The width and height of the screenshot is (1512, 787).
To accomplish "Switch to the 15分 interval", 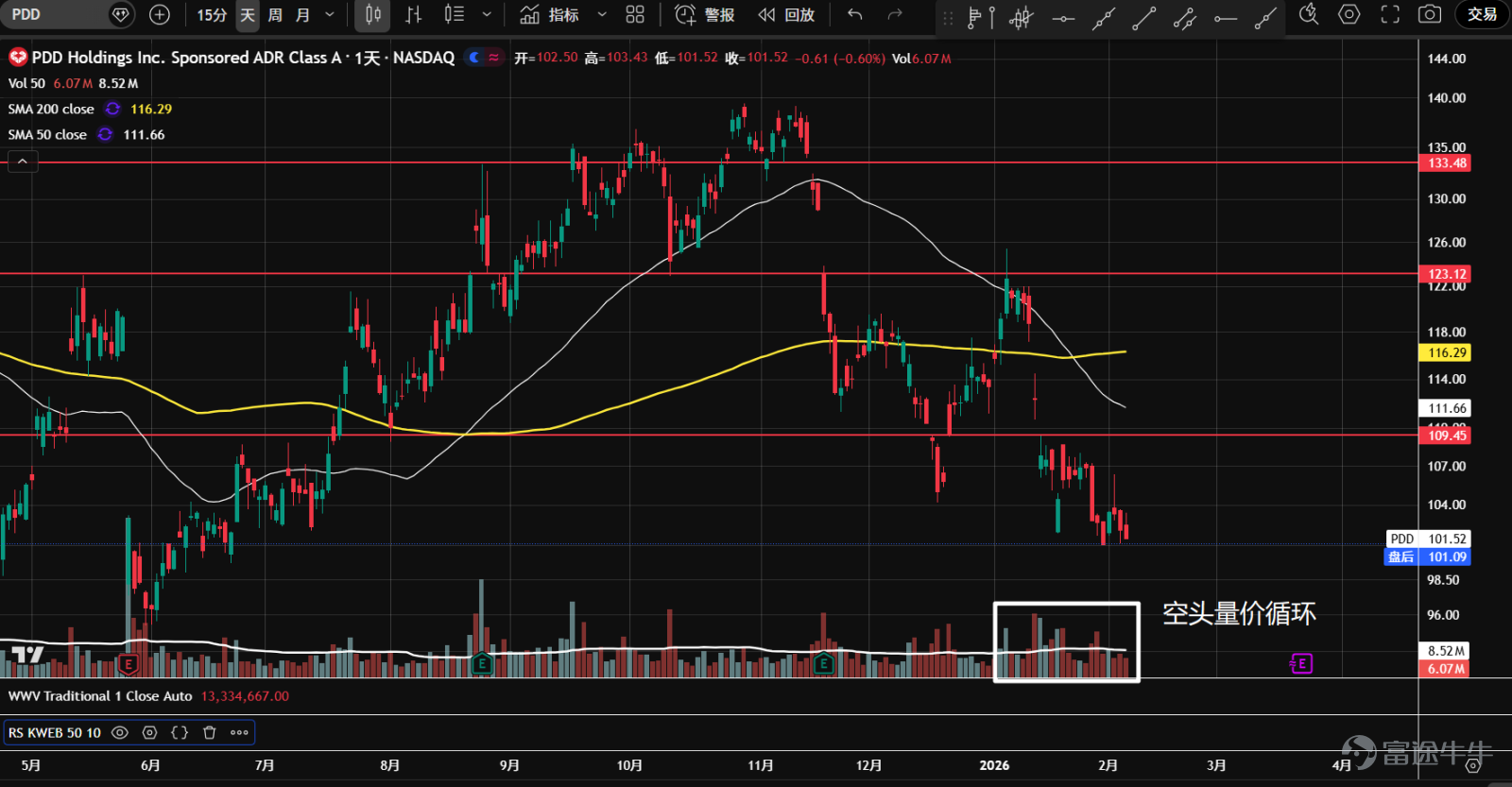I will pyautogui.click(x=212, y=15).
